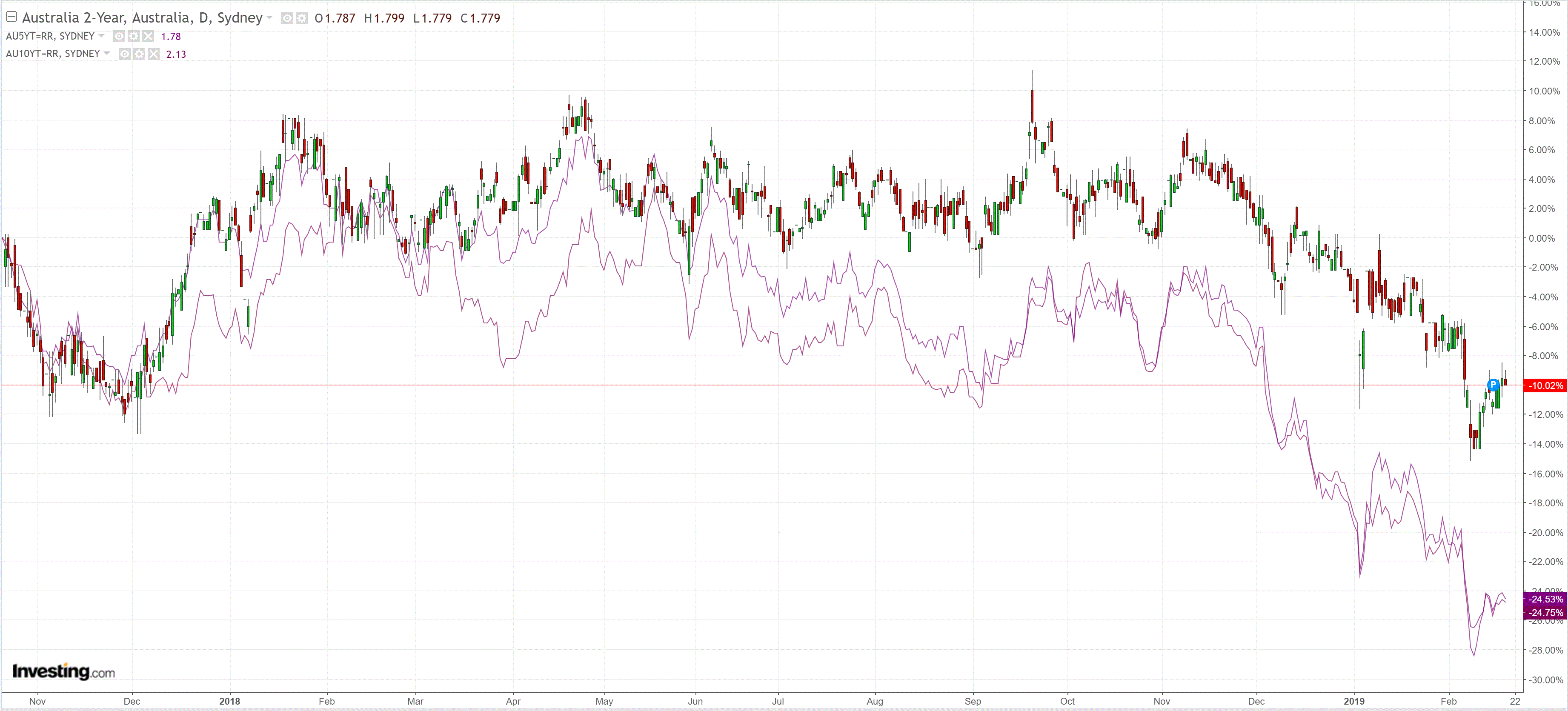Click the 2019 label on time axis
This screenshot has height=711, width=1568.
point(1354,701)
